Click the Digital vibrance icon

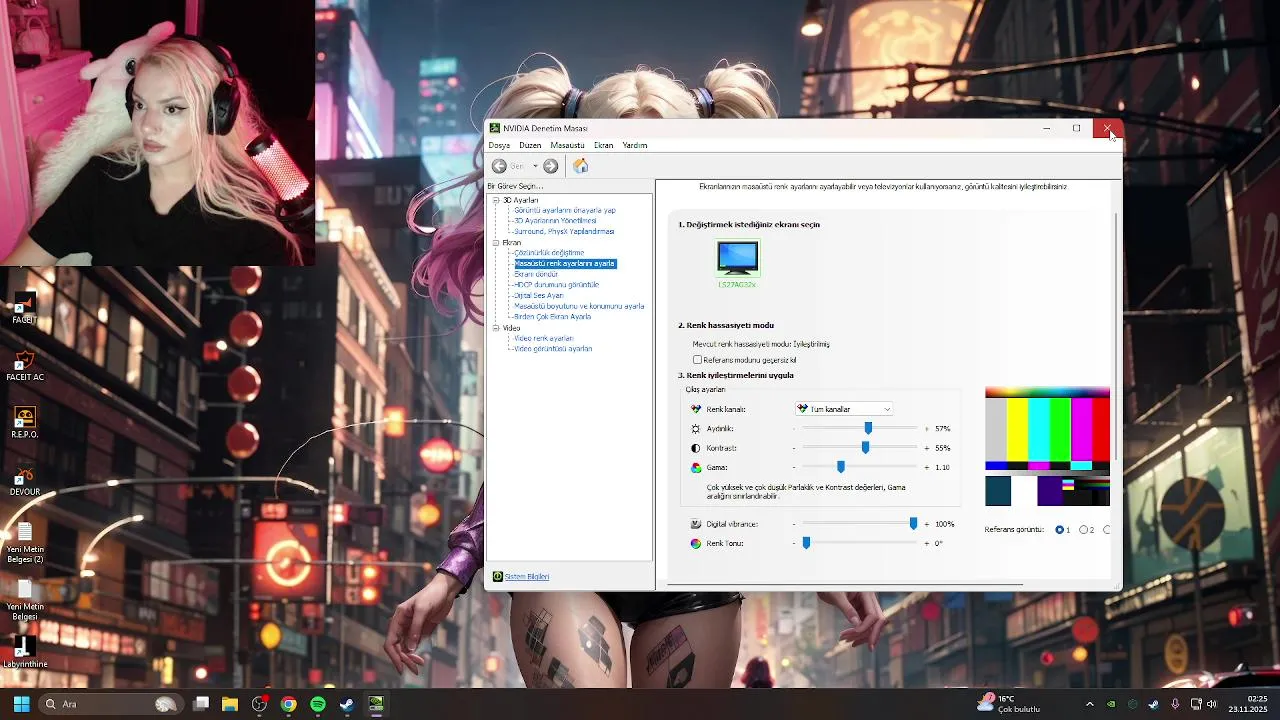(696, 524)
